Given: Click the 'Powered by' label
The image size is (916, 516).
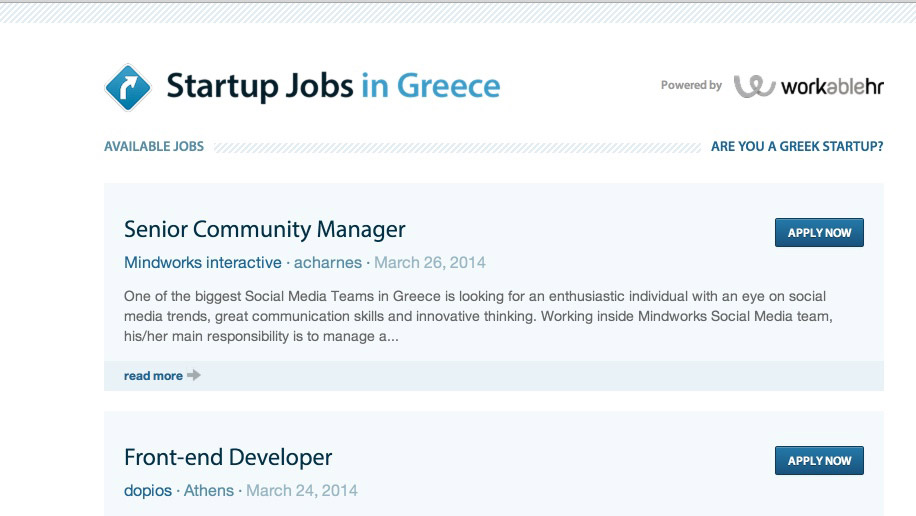Looking at the screenshot, I should point(691,86).
